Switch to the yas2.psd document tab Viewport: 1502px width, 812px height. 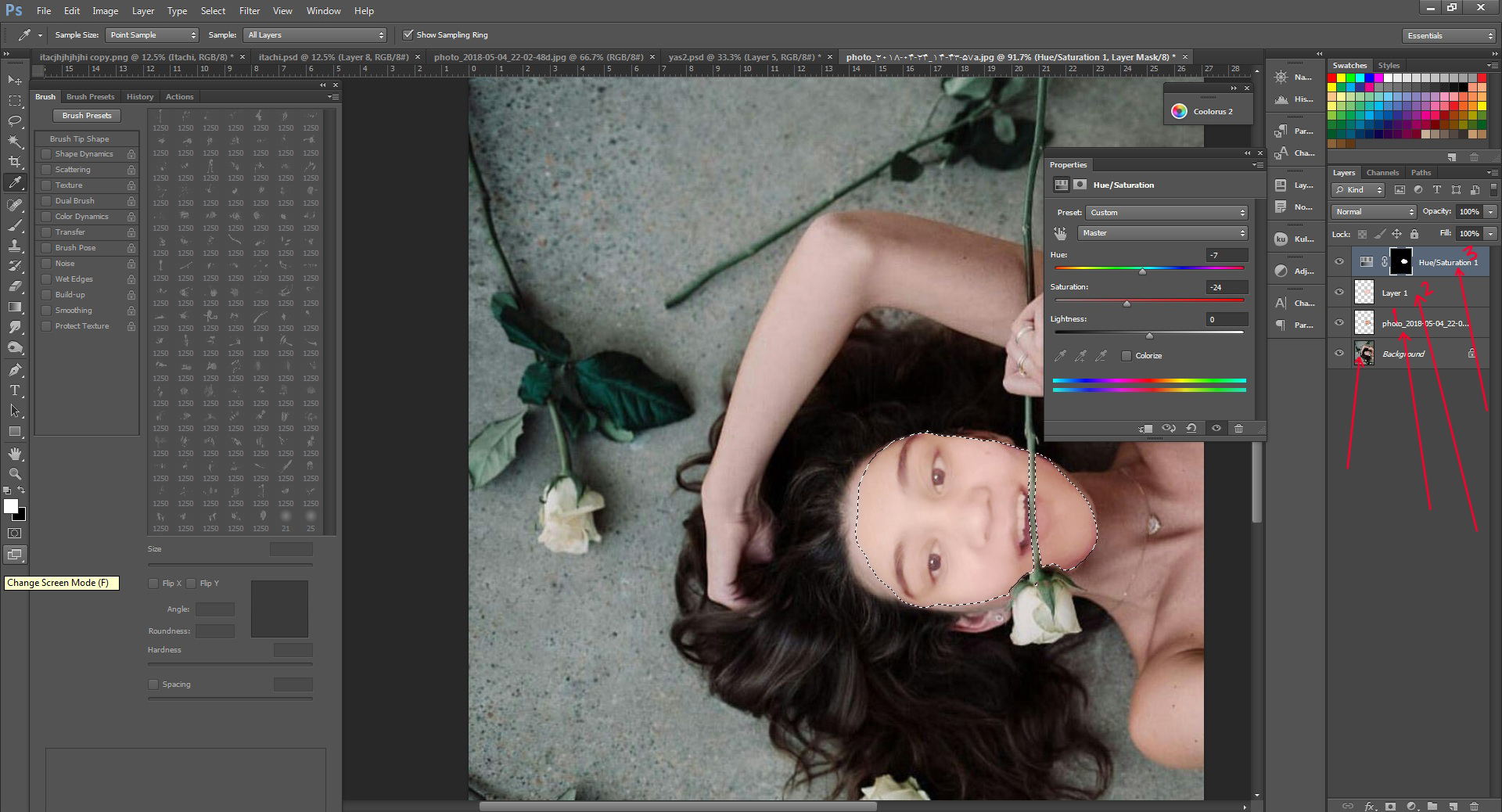coord(744,57)
